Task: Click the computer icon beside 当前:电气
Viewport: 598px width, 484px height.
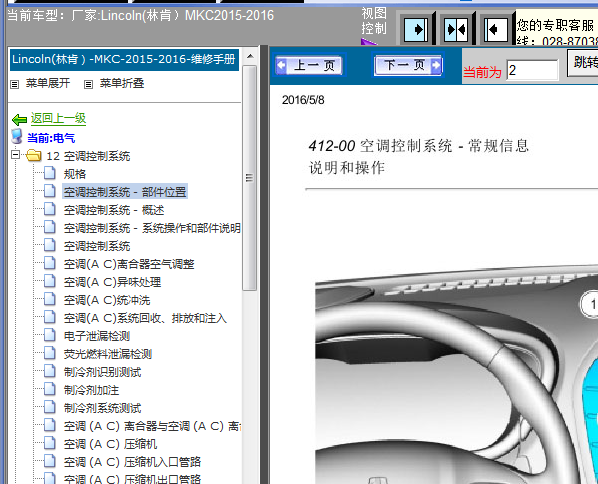Action: coord(17,137)
